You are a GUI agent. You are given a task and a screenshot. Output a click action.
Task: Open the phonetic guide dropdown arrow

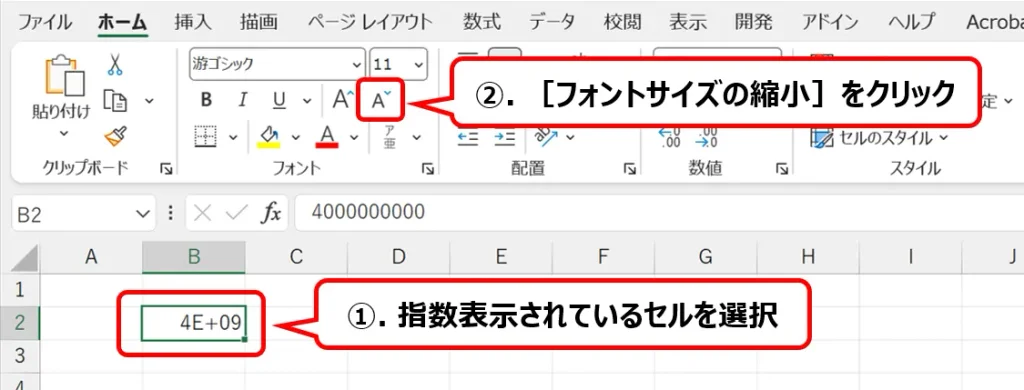416,137
